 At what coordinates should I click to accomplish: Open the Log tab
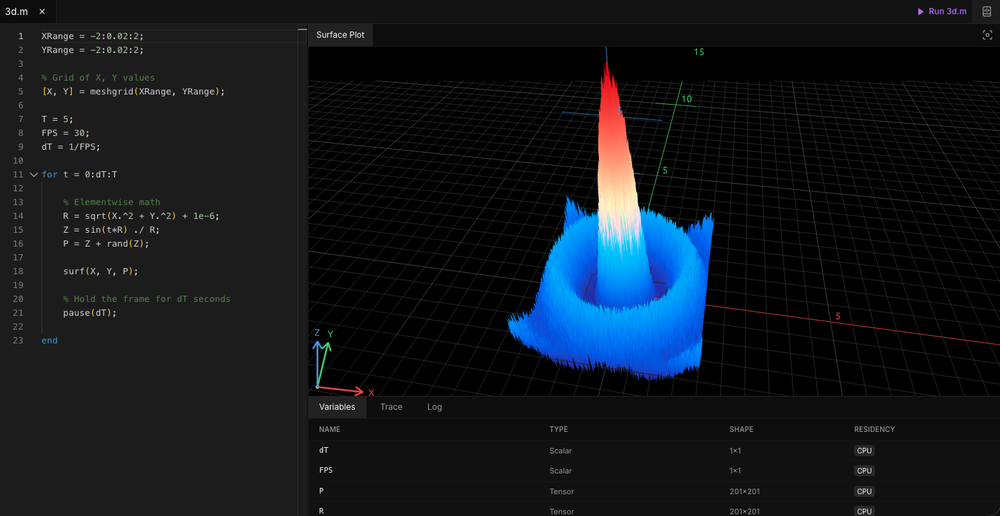(x=434, y=407)
